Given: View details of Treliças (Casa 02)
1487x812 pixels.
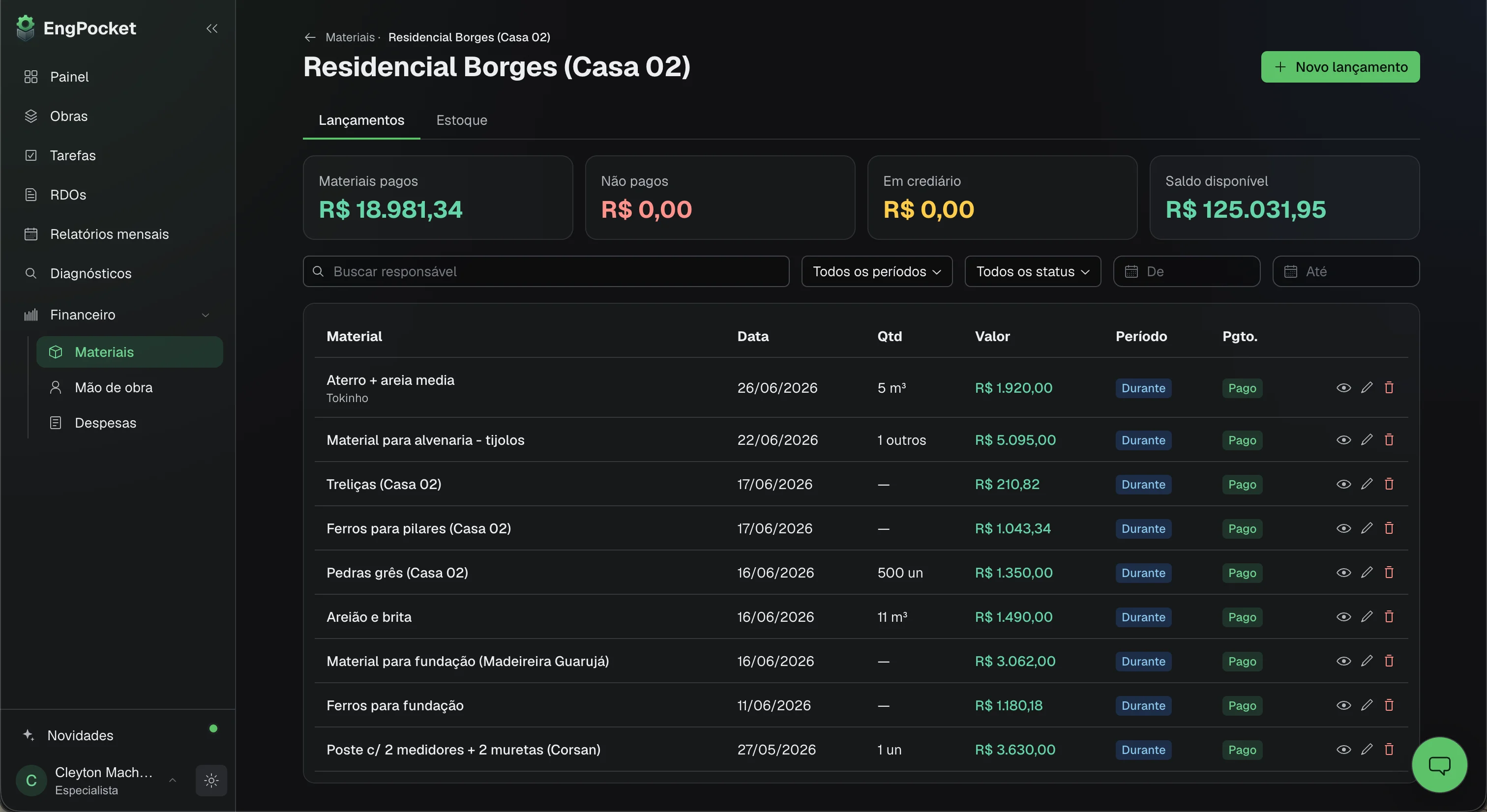Looking at the screenshot, I should tap(1344, 484).
